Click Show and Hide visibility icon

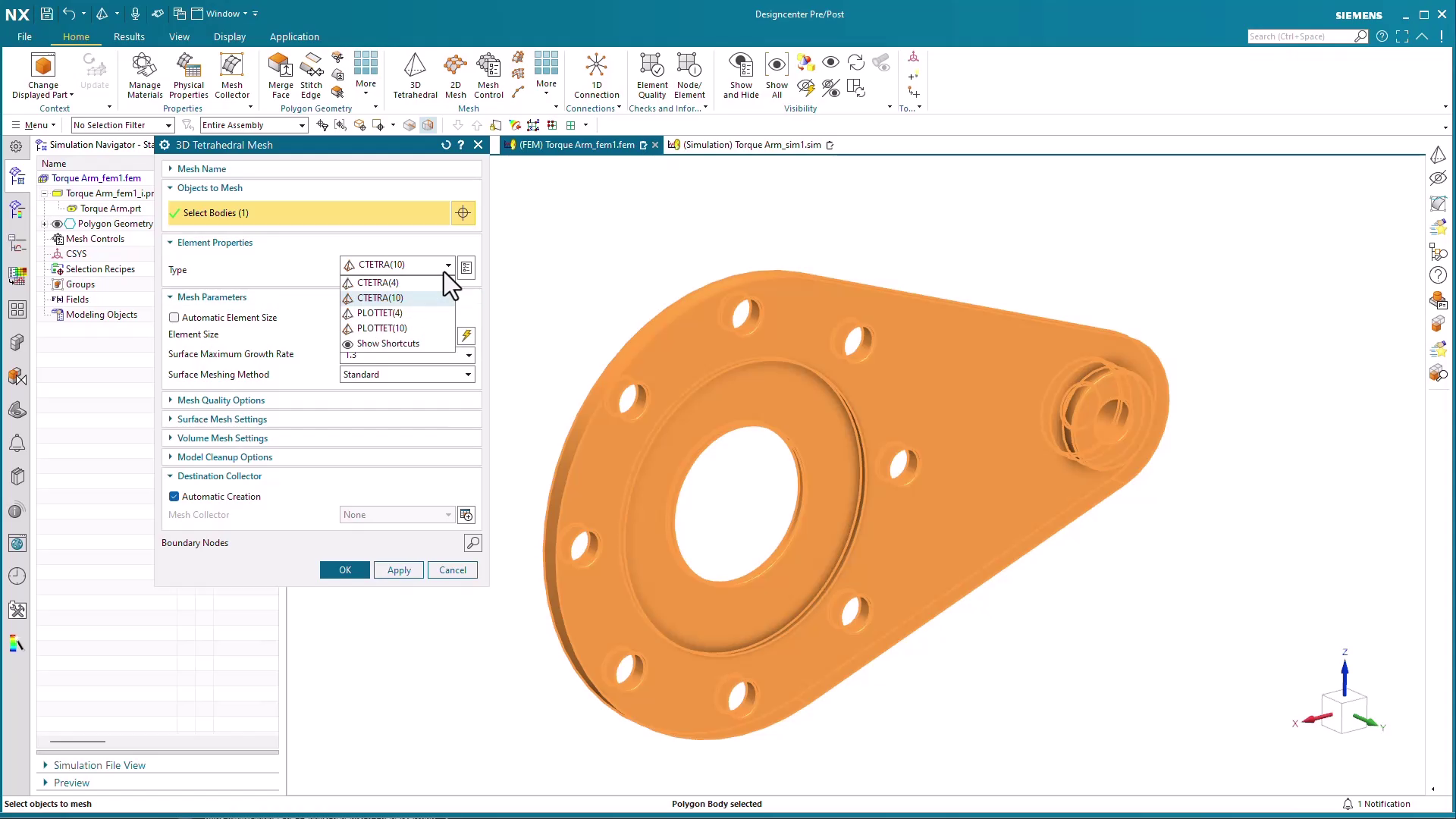[x=740, y=75]
